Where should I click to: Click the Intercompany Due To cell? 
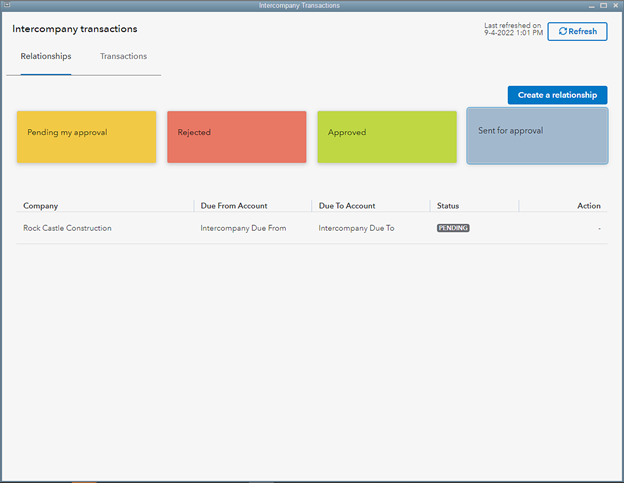[x=356, y=228]
